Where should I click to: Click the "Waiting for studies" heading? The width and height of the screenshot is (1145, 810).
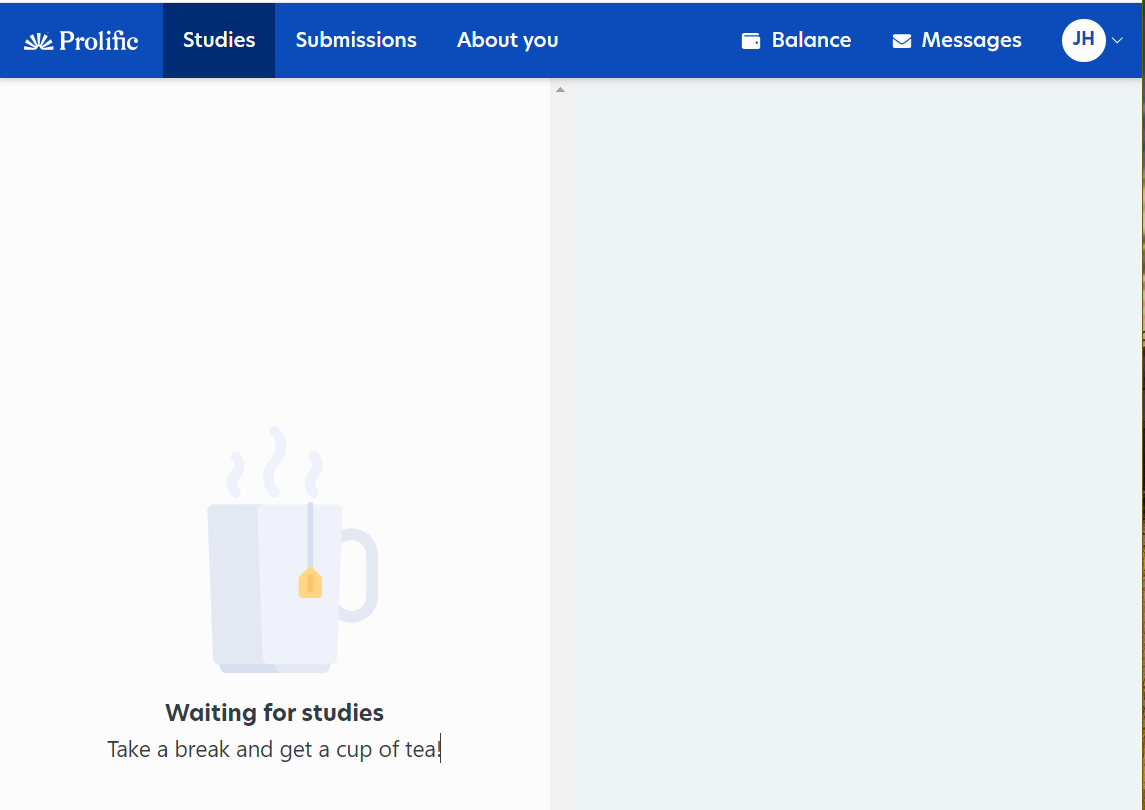pyautogui.click(x=274, y=713)
